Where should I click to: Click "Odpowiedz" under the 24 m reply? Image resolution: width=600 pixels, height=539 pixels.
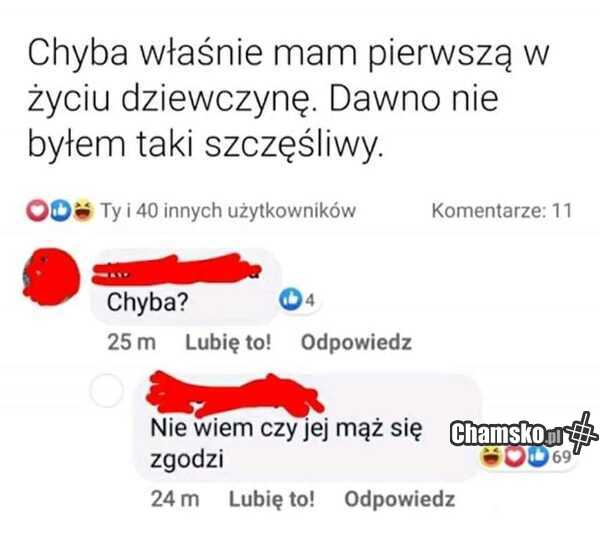[400, 499]
